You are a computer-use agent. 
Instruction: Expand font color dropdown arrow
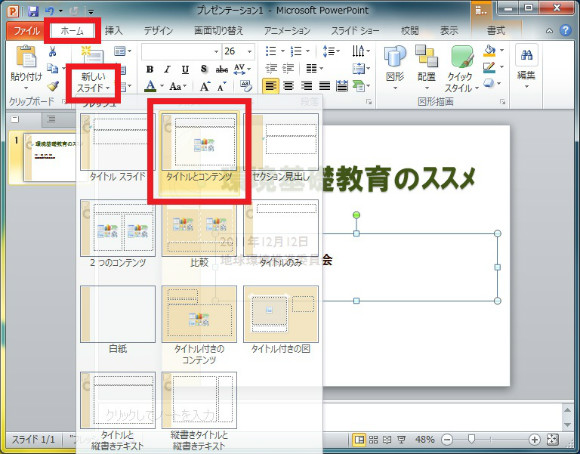click(x=162, y=87)
